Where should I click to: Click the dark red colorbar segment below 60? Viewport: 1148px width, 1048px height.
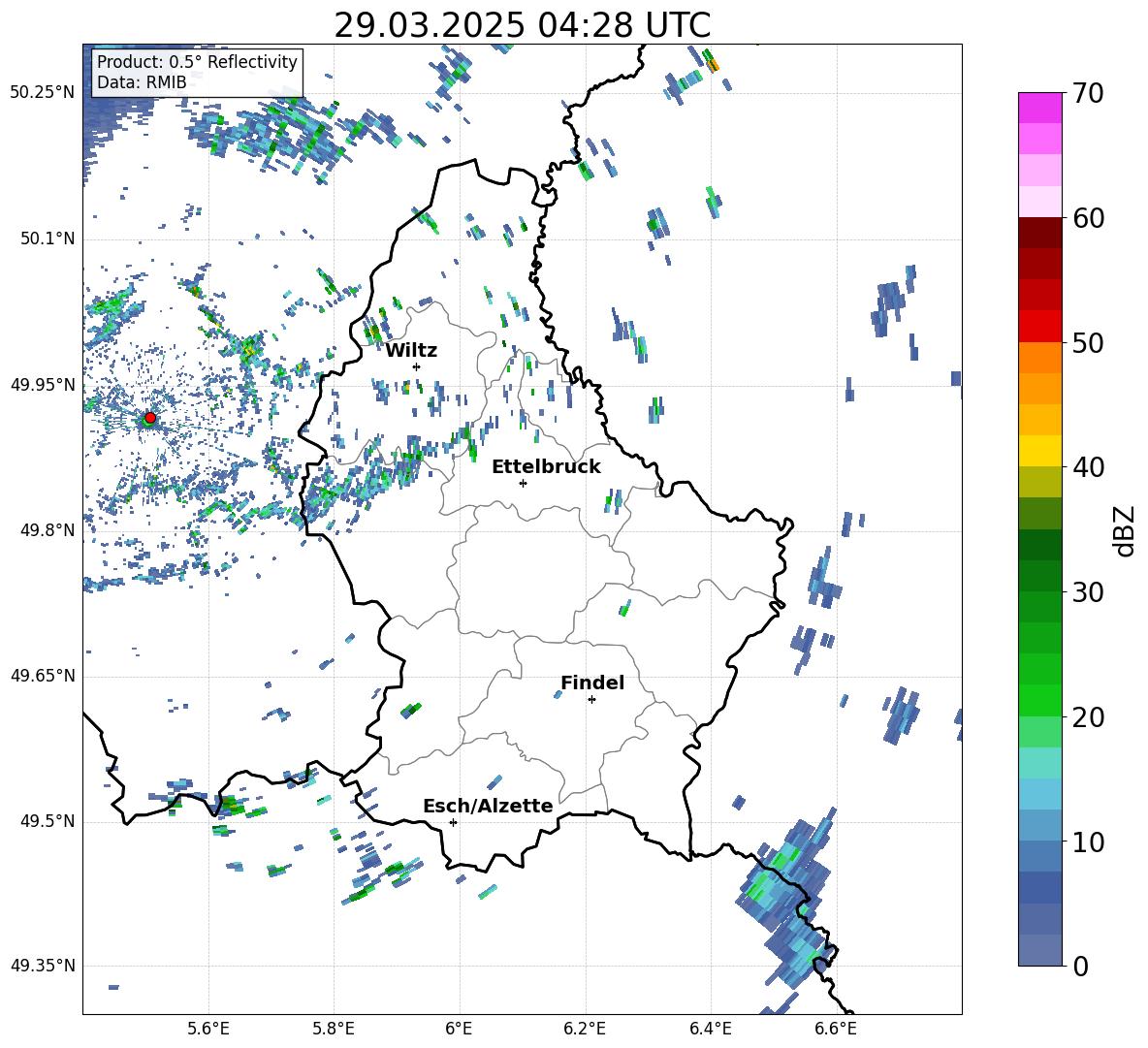point(1039,233)
